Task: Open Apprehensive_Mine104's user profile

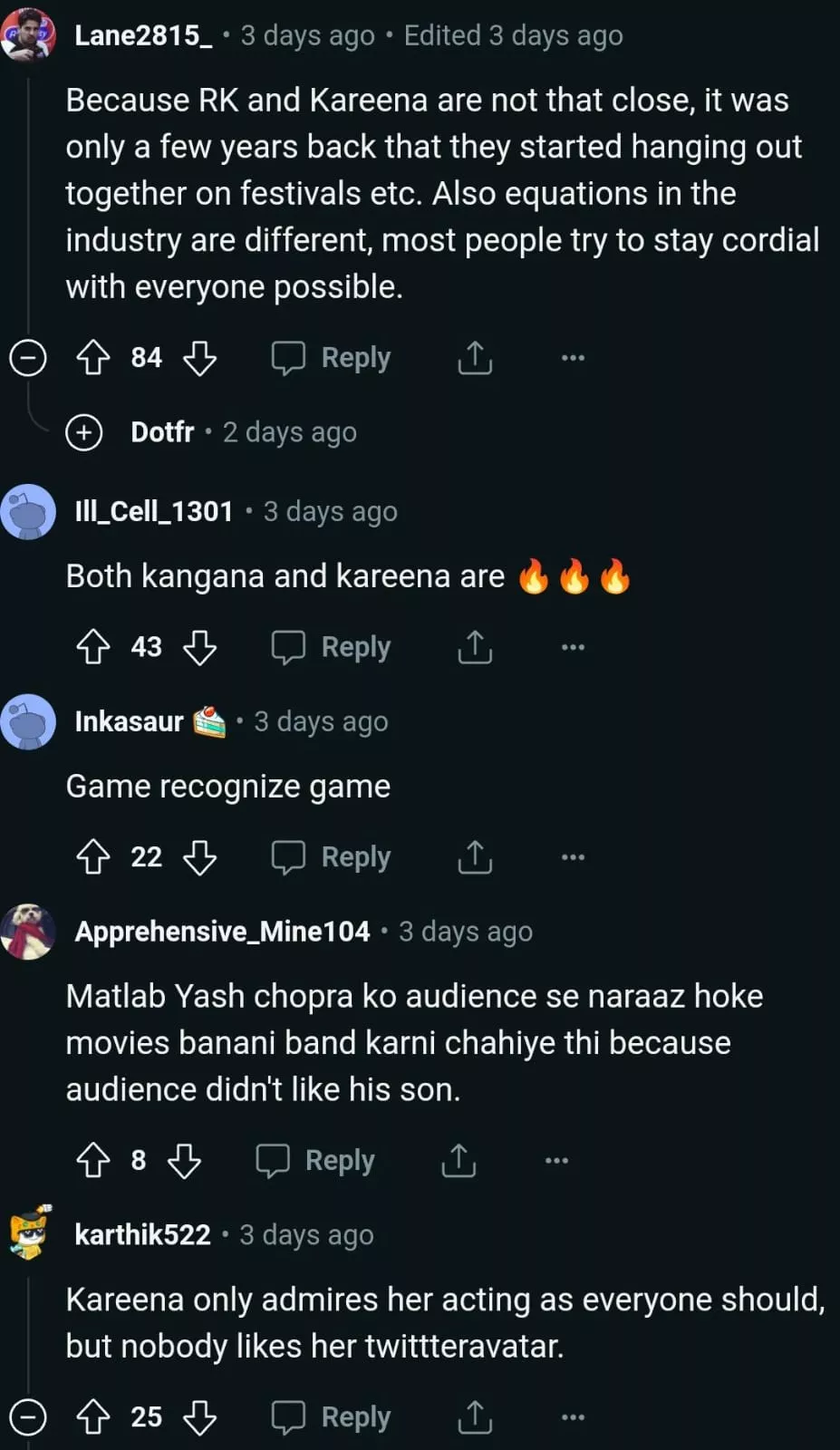Action: click(x=222, y=932)
